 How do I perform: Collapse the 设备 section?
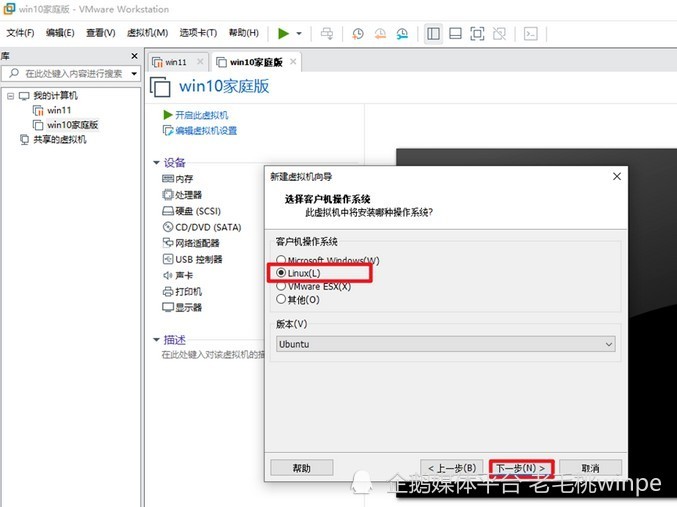pos(156,163)
